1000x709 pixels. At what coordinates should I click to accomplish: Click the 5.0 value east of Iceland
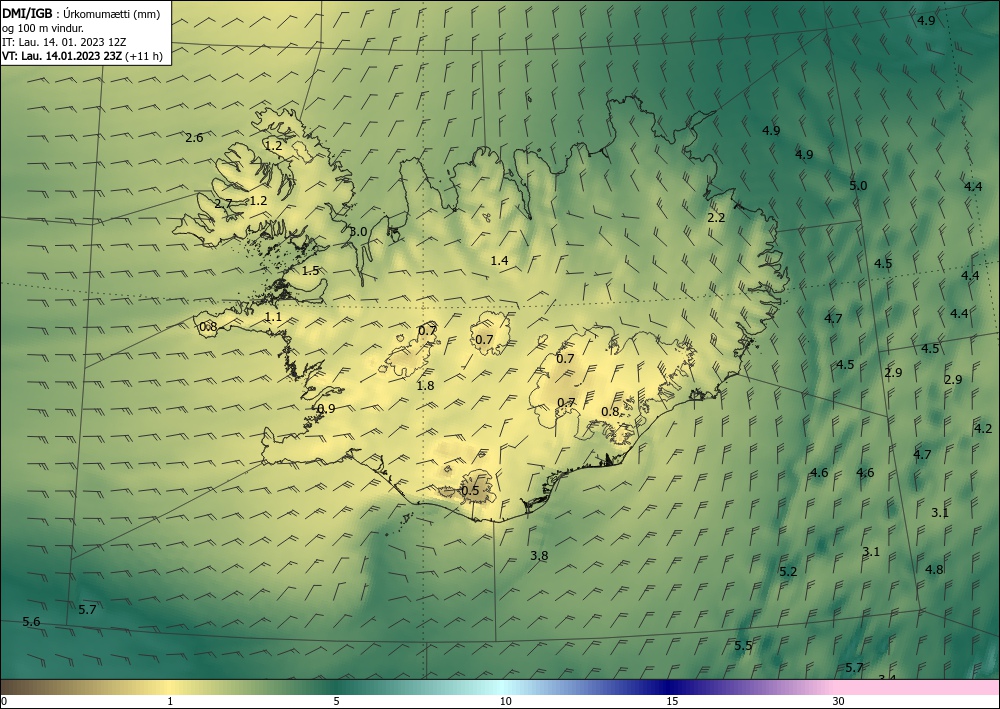point(858,186)
